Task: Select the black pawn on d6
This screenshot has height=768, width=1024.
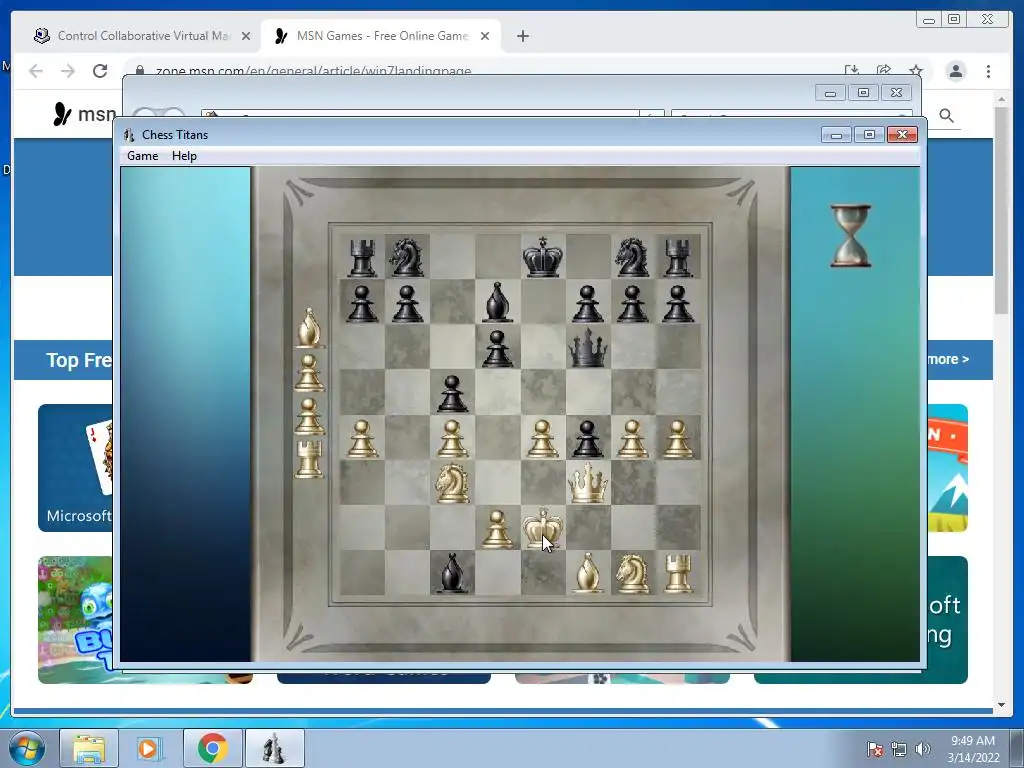Action: coord(497,349)
